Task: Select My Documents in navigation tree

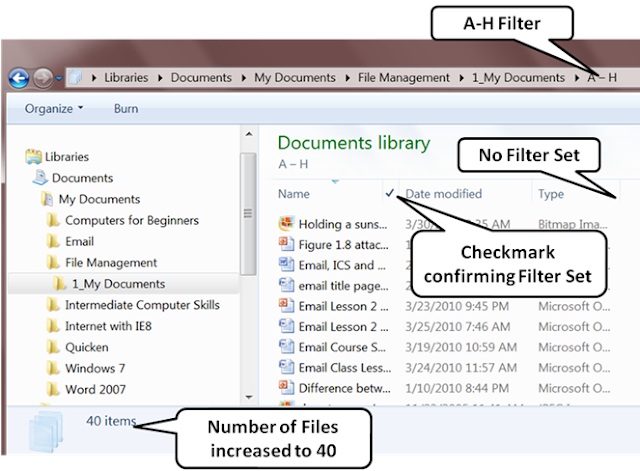Action: (x=99, y=199)
